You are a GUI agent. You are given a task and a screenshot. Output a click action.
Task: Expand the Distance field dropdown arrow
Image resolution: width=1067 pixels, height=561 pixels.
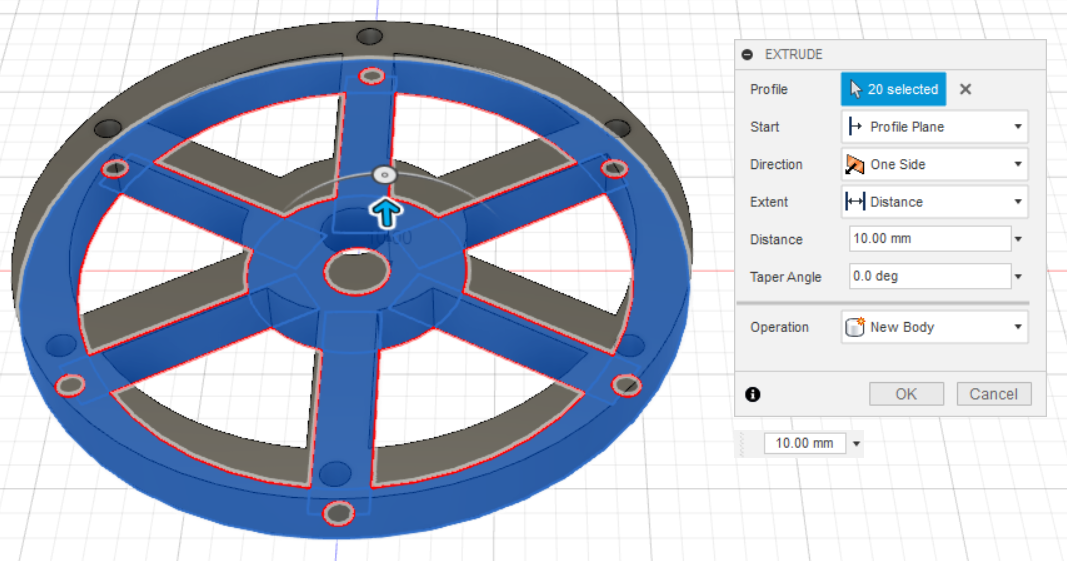click(x=1019, y=239)
